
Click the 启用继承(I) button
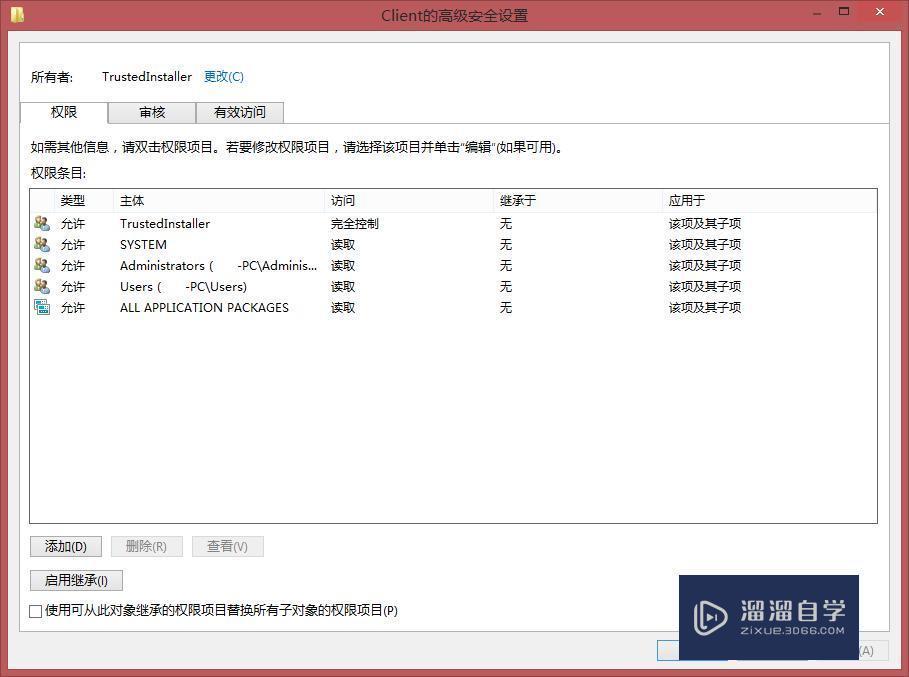pyautogui.click(x=76, y=580)
